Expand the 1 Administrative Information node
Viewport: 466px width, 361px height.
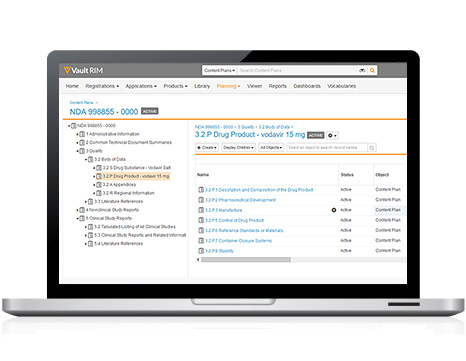78,134
